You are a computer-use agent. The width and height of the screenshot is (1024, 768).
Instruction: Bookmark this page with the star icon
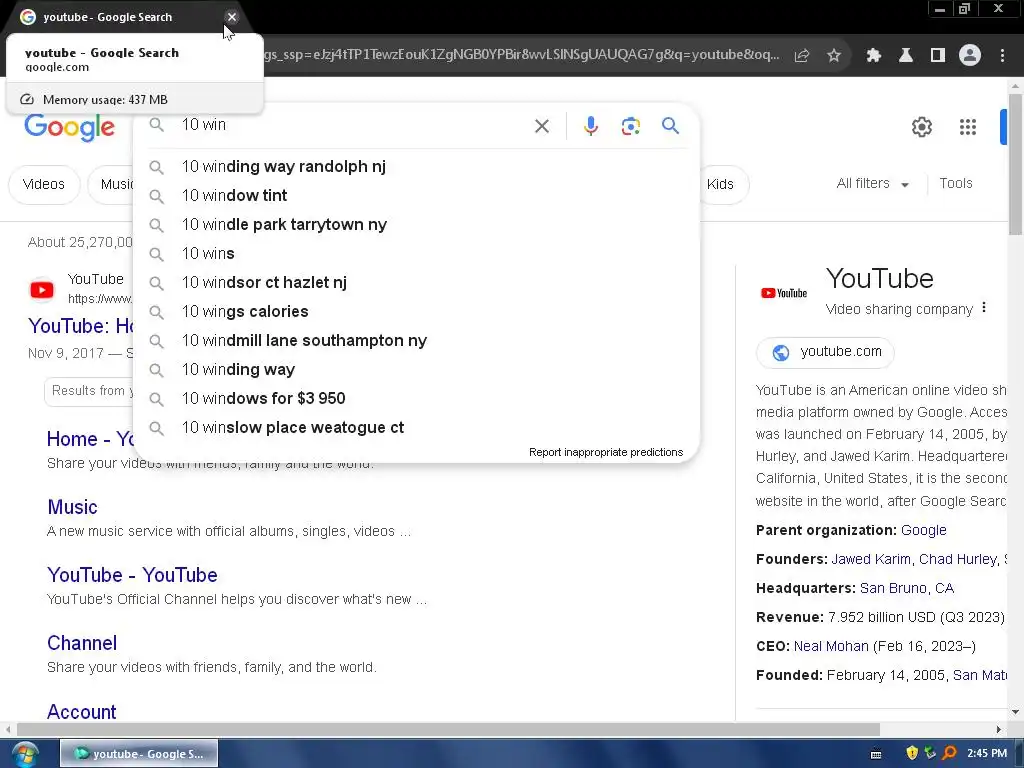point(834,56)
